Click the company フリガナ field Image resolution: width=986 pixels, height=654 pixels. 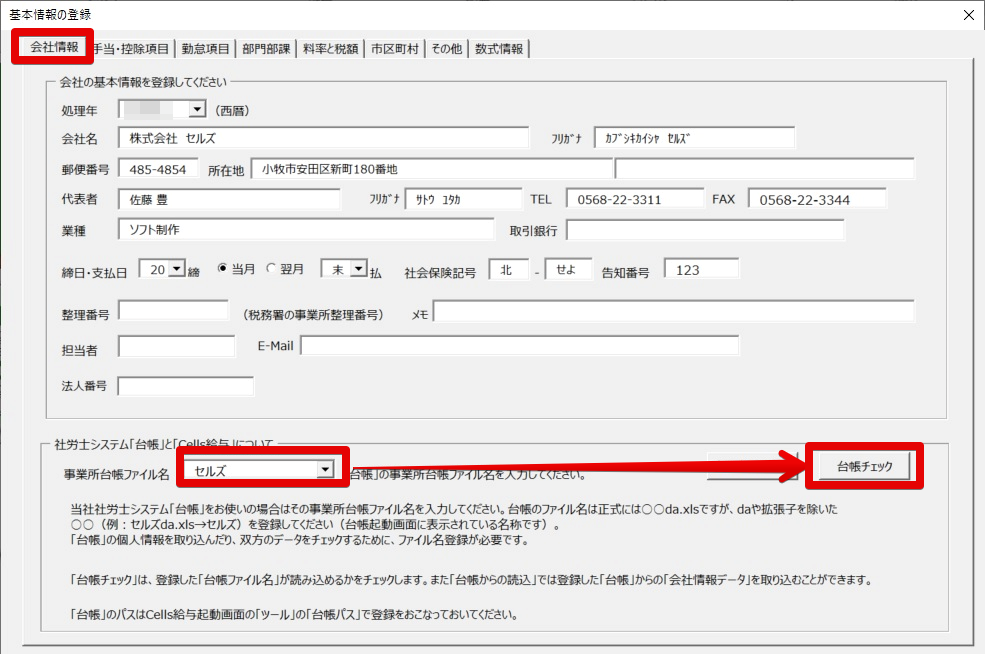694,138
